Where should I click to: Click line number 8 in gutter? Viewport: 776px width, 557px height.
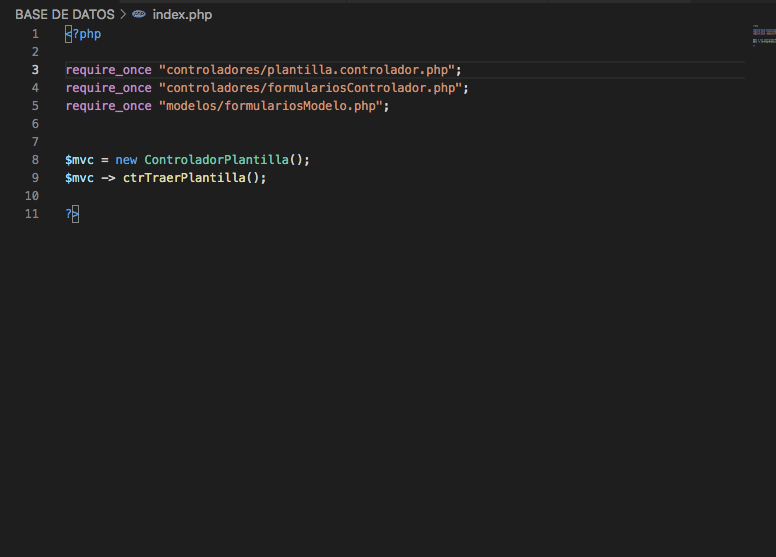pos(35,160)
